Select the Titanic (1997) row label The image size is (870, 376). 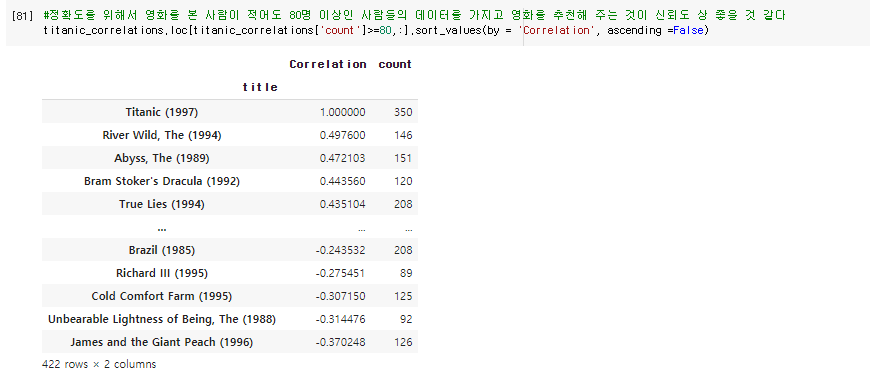pos(161,112)
